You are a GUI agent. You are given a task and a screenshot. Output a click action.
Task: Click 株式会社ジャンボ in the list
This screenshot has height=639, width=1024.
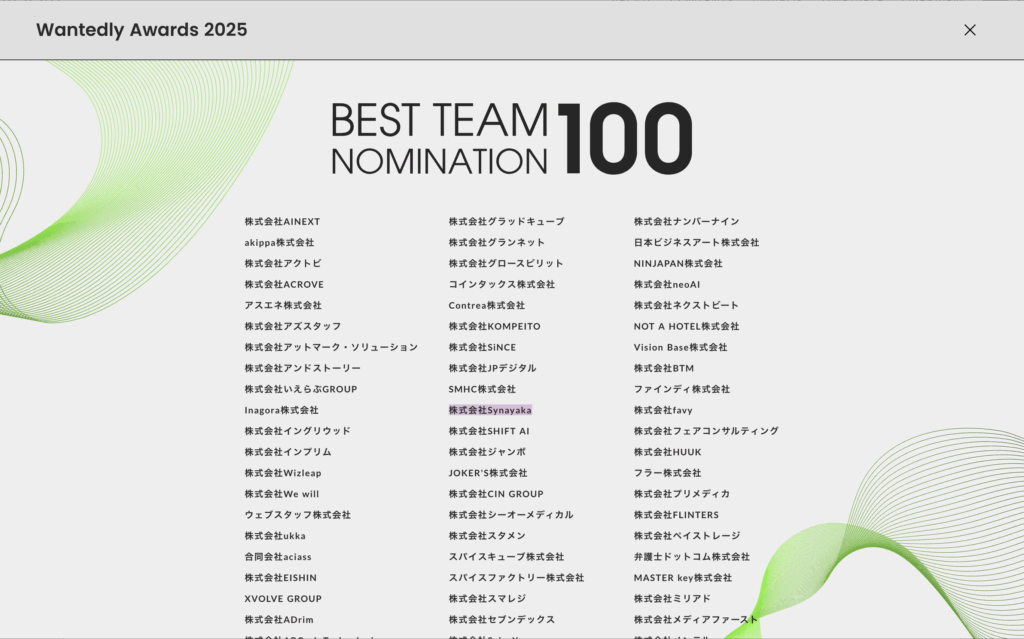(x=487, y=451)
